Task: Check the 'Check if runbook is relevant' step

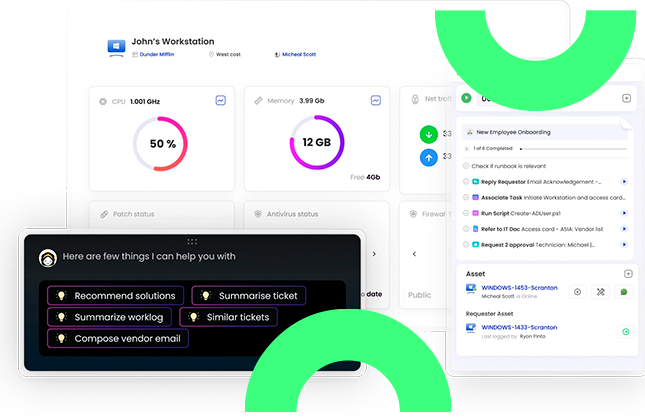Action: click(x=466, y=165)
